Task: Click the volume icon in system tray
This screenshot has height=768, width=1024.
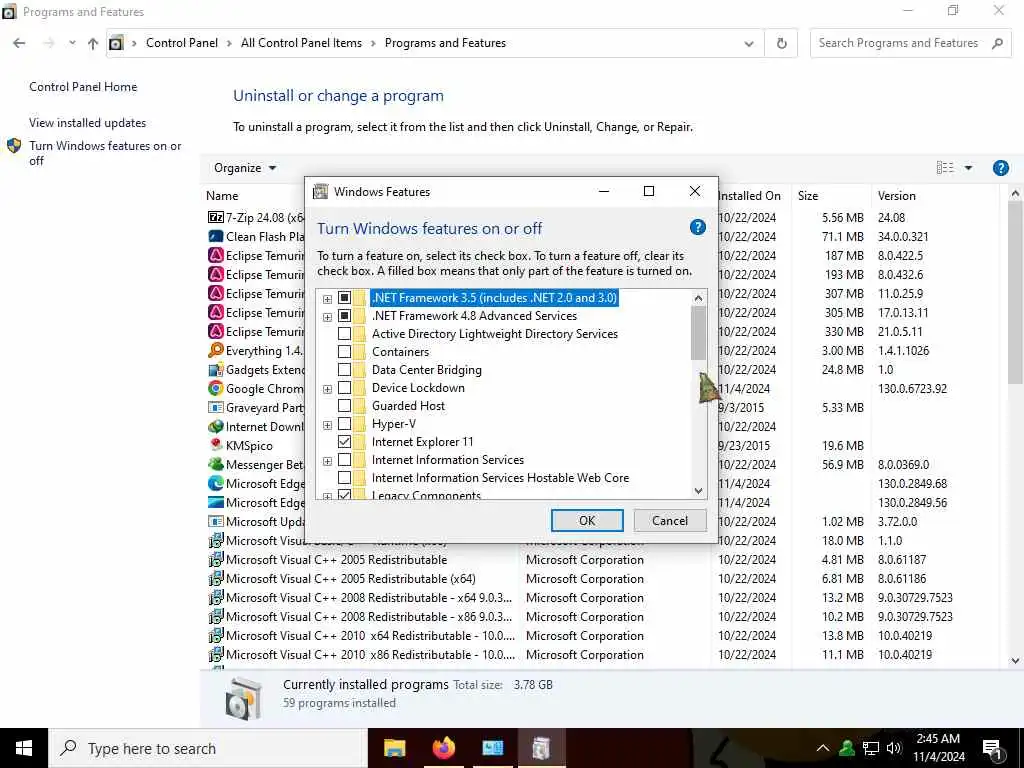Action: [894, 748]
